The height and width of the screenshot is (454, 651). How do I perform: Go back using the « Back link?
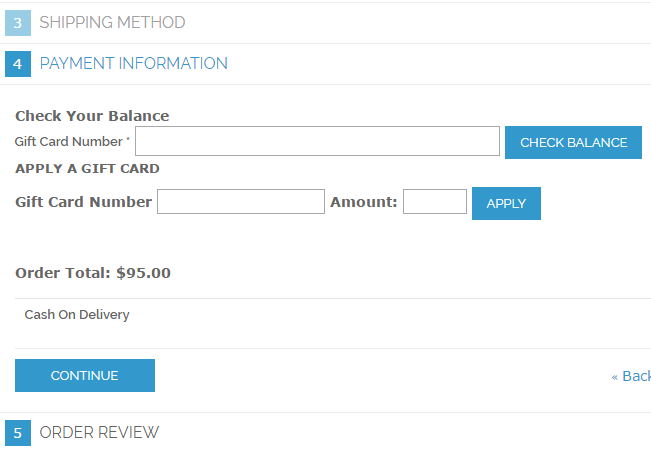(631, 376)
